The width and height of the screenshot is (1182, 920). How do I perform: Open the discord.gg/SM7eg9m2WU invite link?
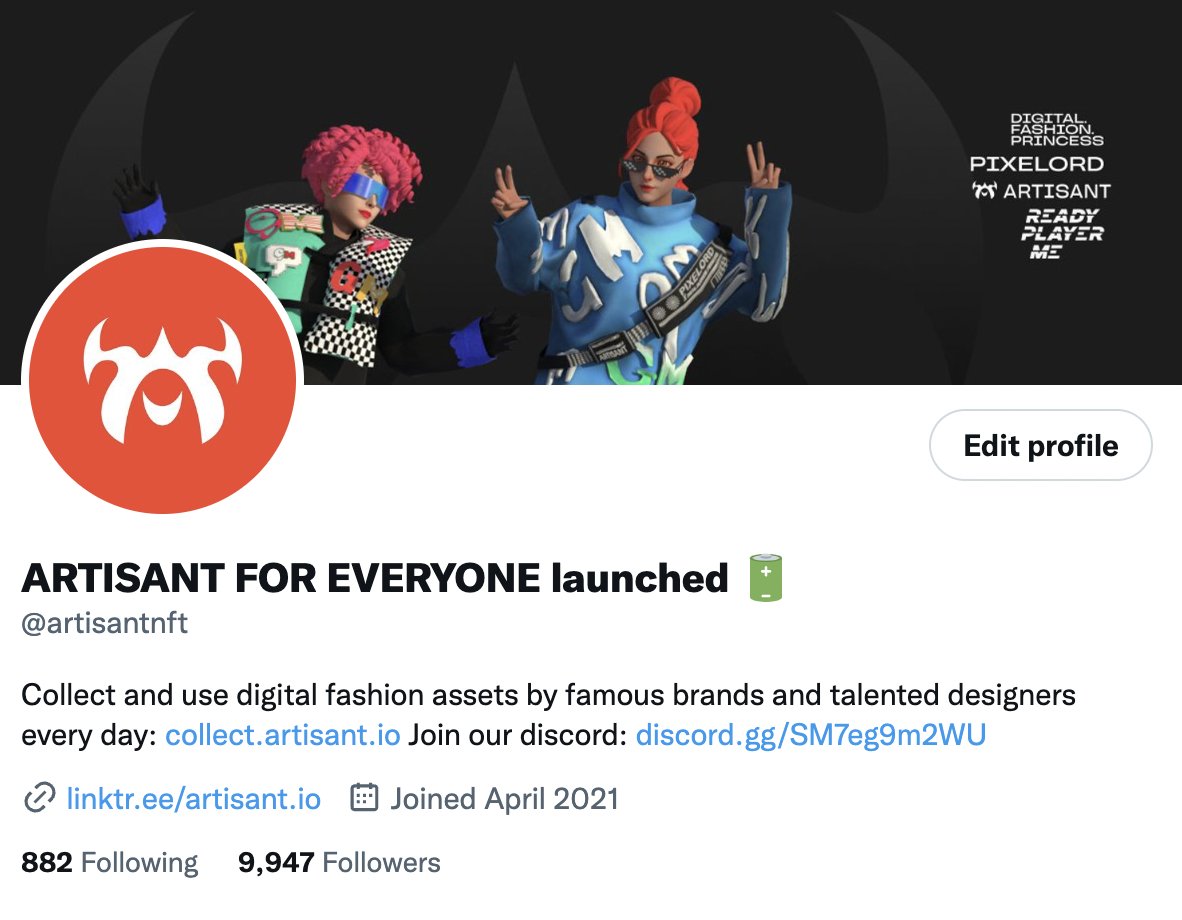click(810, 734)
